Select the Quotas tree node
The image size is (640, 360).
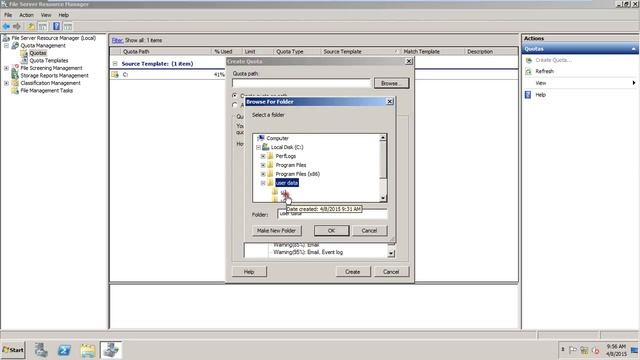pyautogui.click(x=38, y=53)
